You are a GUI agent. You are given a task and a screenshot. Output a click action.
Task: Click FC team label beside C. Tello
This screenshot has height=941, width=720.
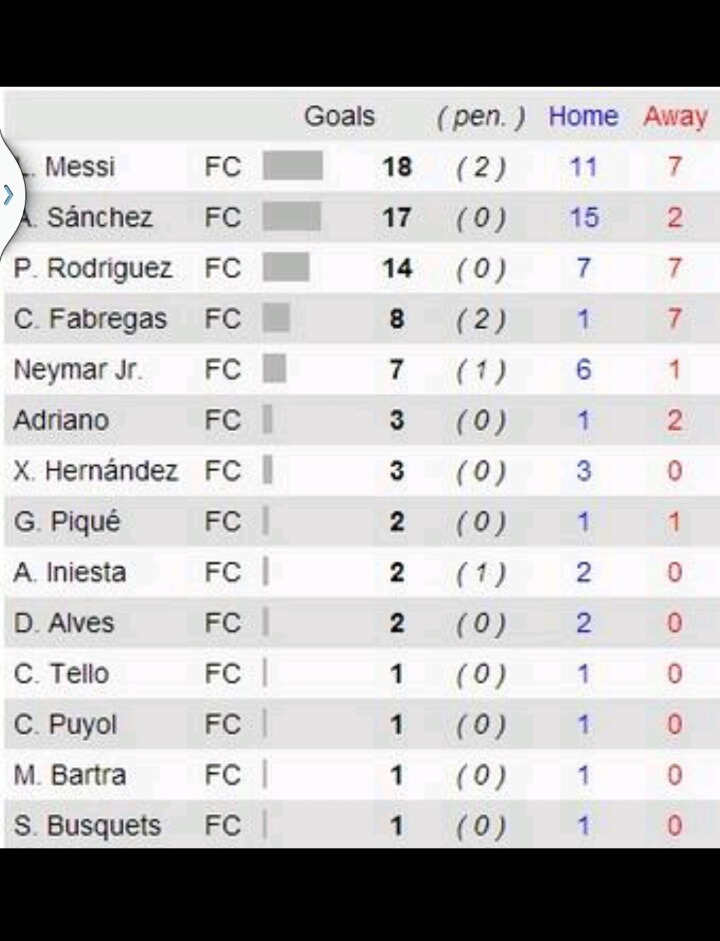223,675
